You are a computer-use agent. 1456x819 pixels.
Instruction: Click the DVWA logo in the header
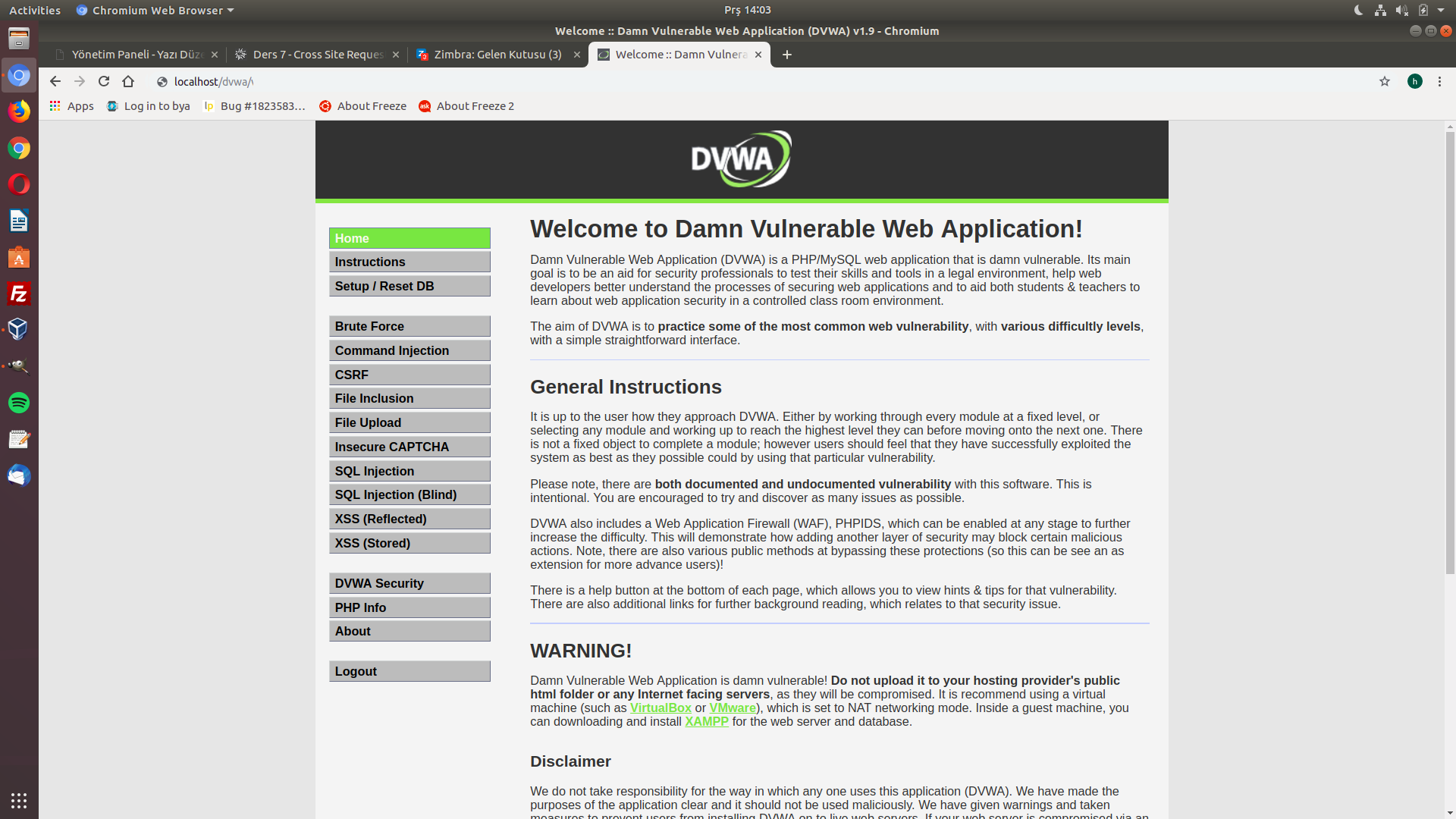point(741,159)
